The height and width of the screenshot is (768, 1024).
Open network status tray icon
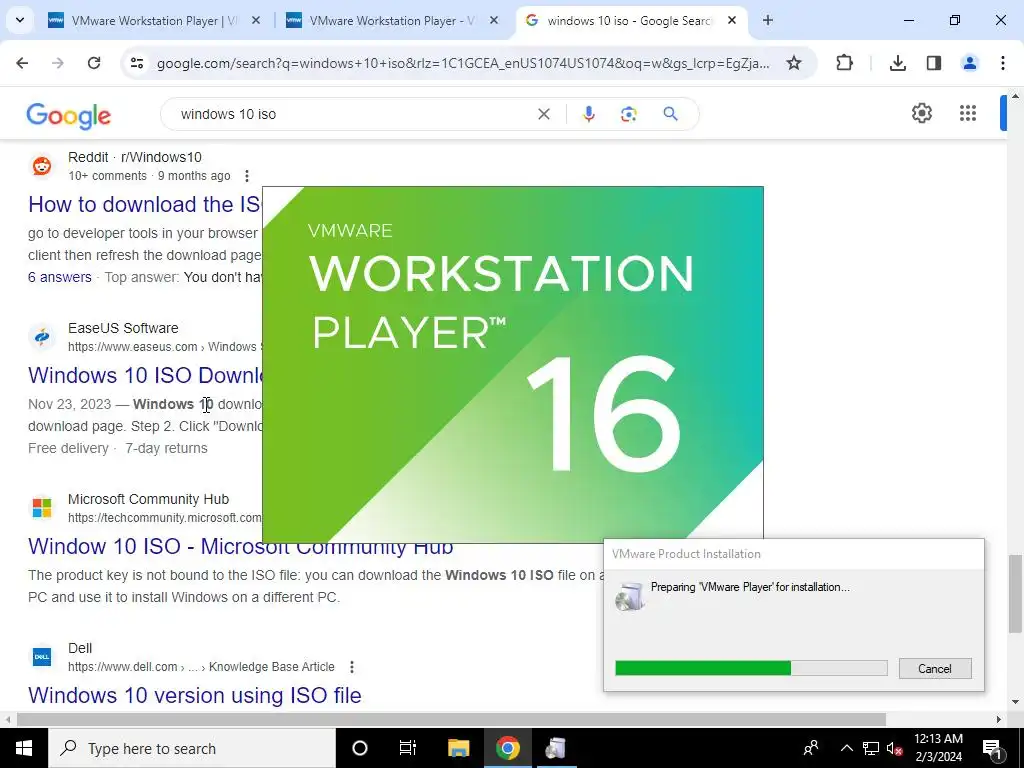[871, 748]
